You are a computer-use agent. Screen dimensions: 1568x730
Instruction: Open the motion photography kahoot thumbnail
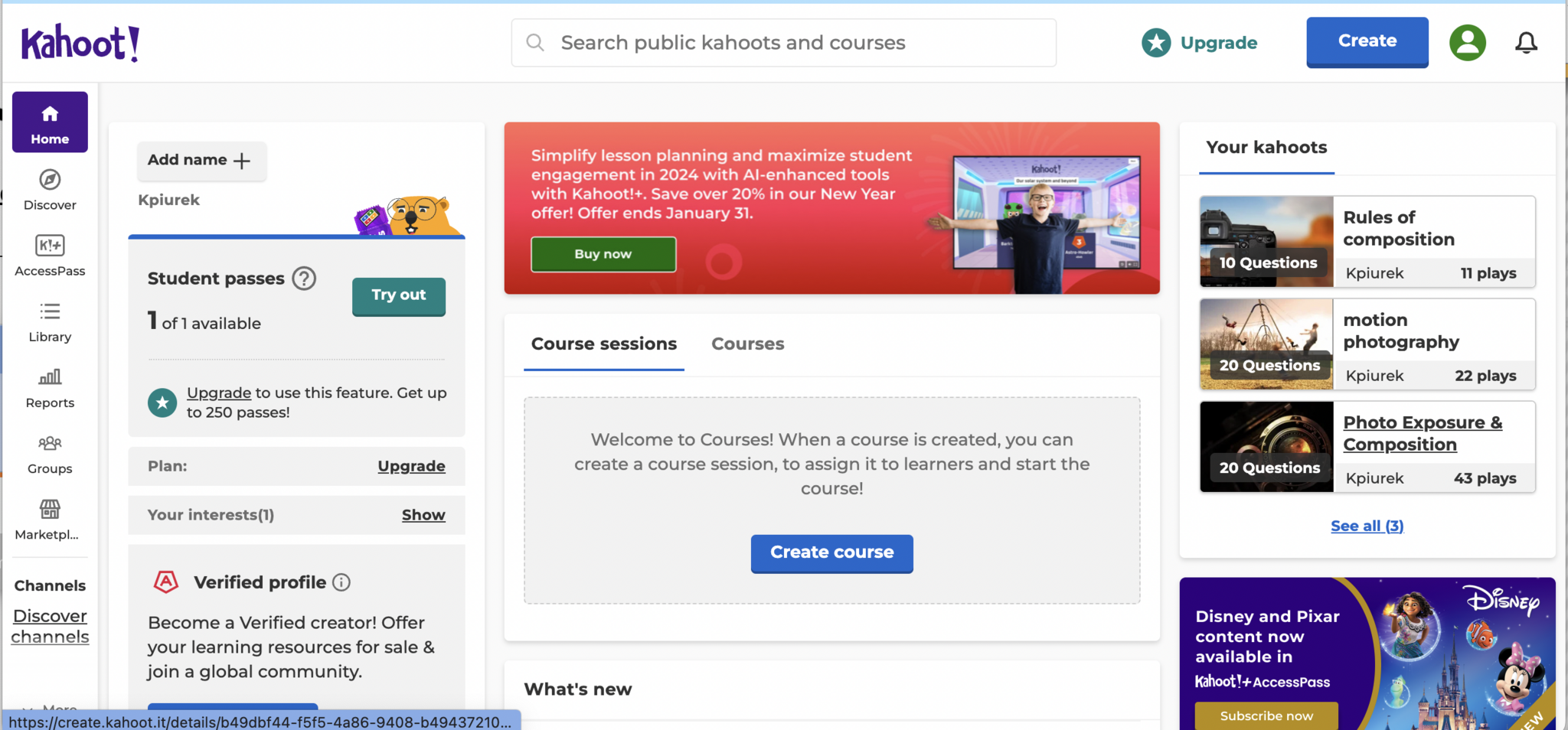click(x=1266, y=344)
